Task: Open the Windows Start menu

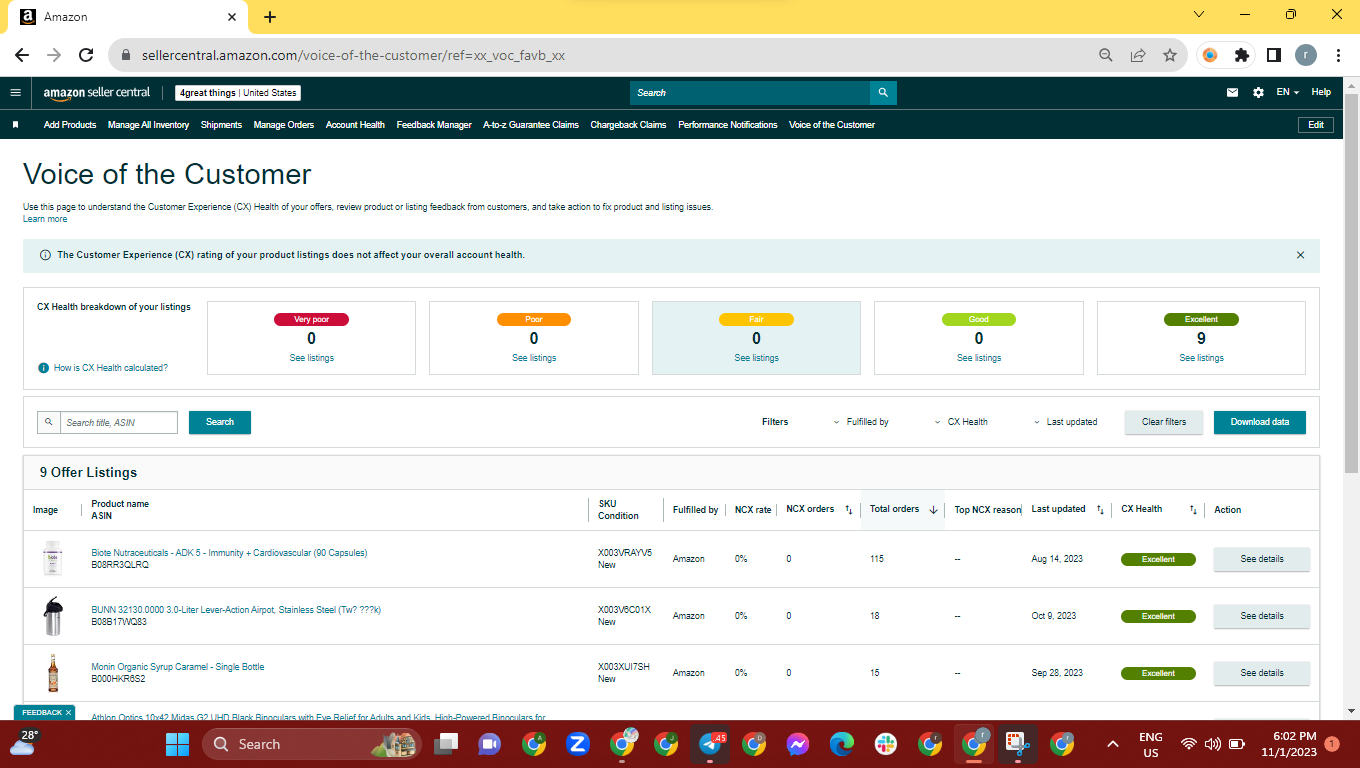Action: [177, 744]
